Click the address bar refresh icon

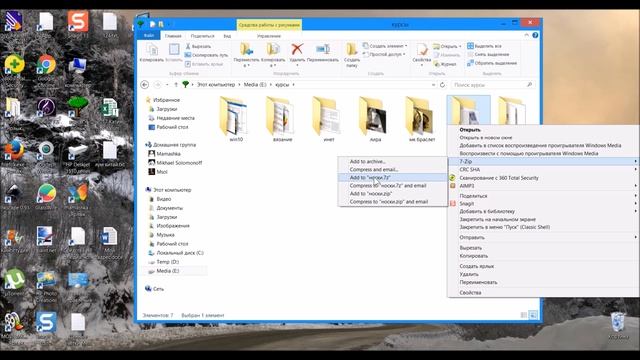tap(442, 84)
